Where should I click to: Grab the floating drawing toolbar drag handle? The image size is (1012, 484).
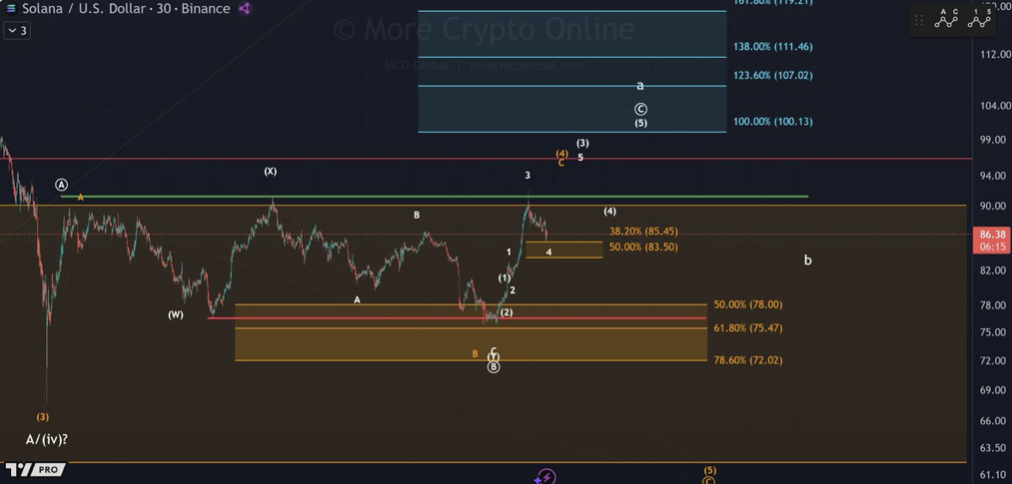pyautogui.click(x=919, y=20)
